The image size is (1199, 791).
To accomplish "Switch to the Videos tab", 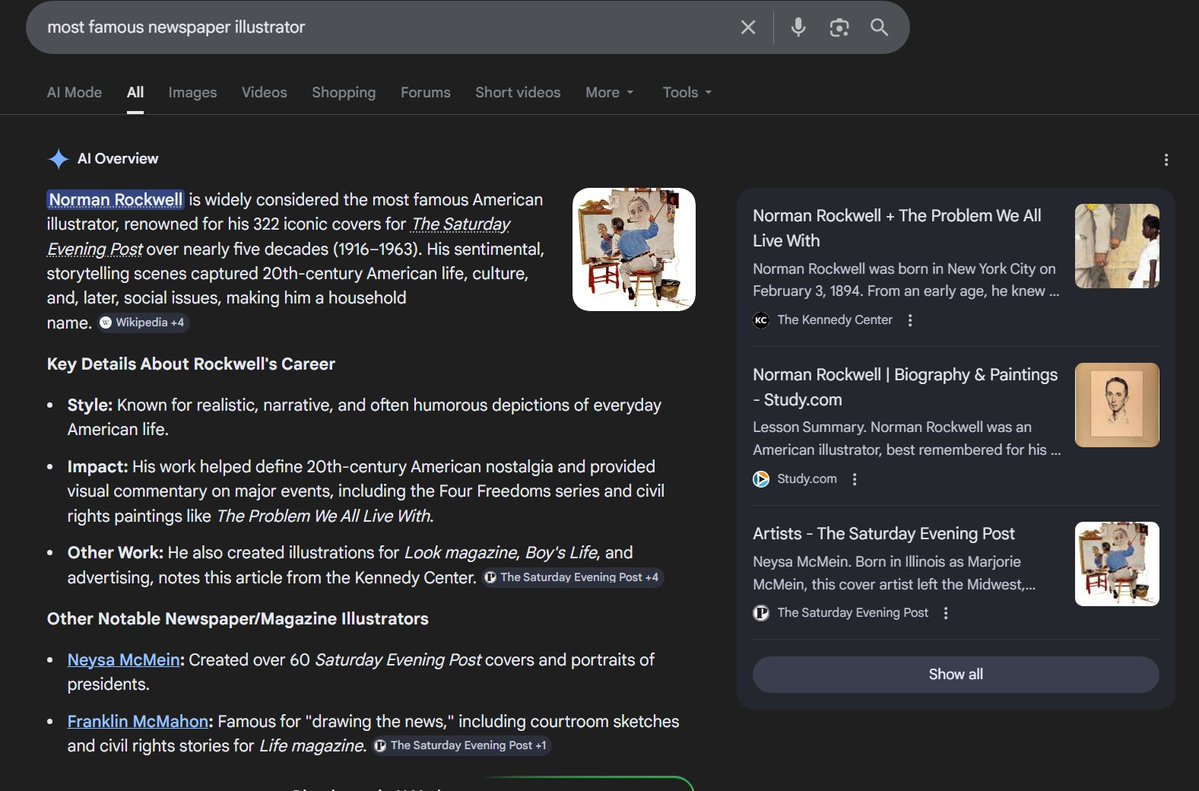I will [265, 93].
